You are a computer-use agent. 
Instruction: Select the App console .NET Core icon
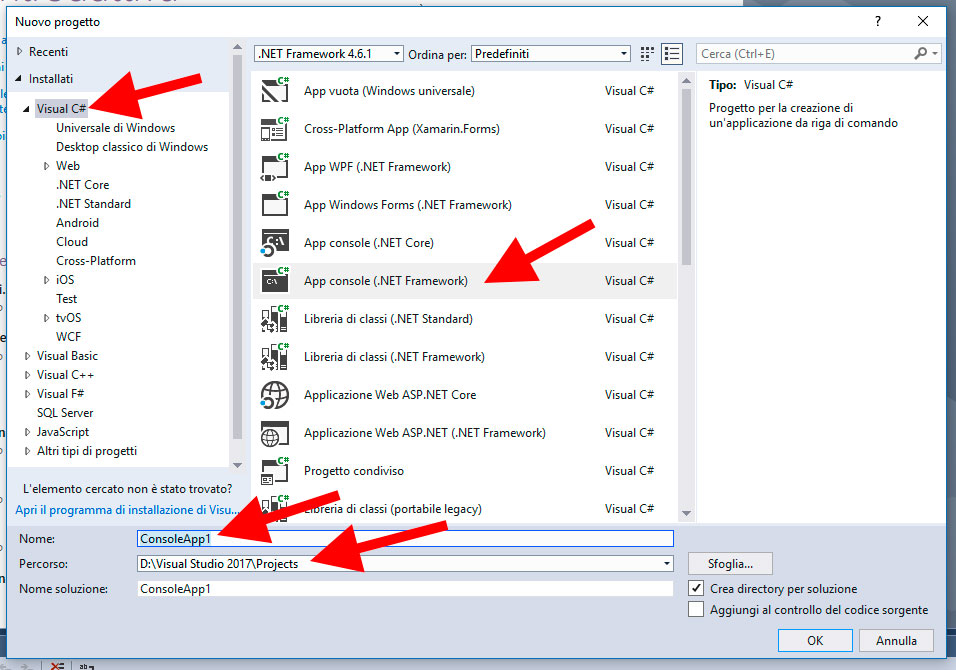coord(274,243)
